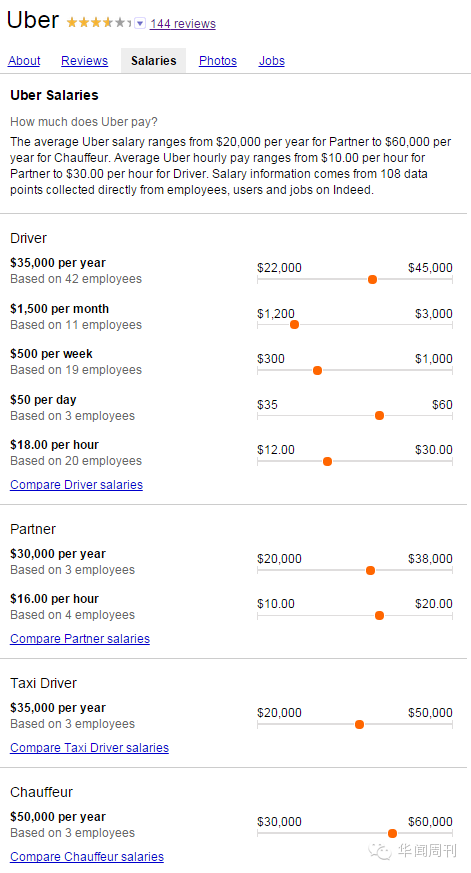This screenshot has width=471, height=873.
Task: Open Compare Chauffeur salaries link
Action: [x=87, y=857]
